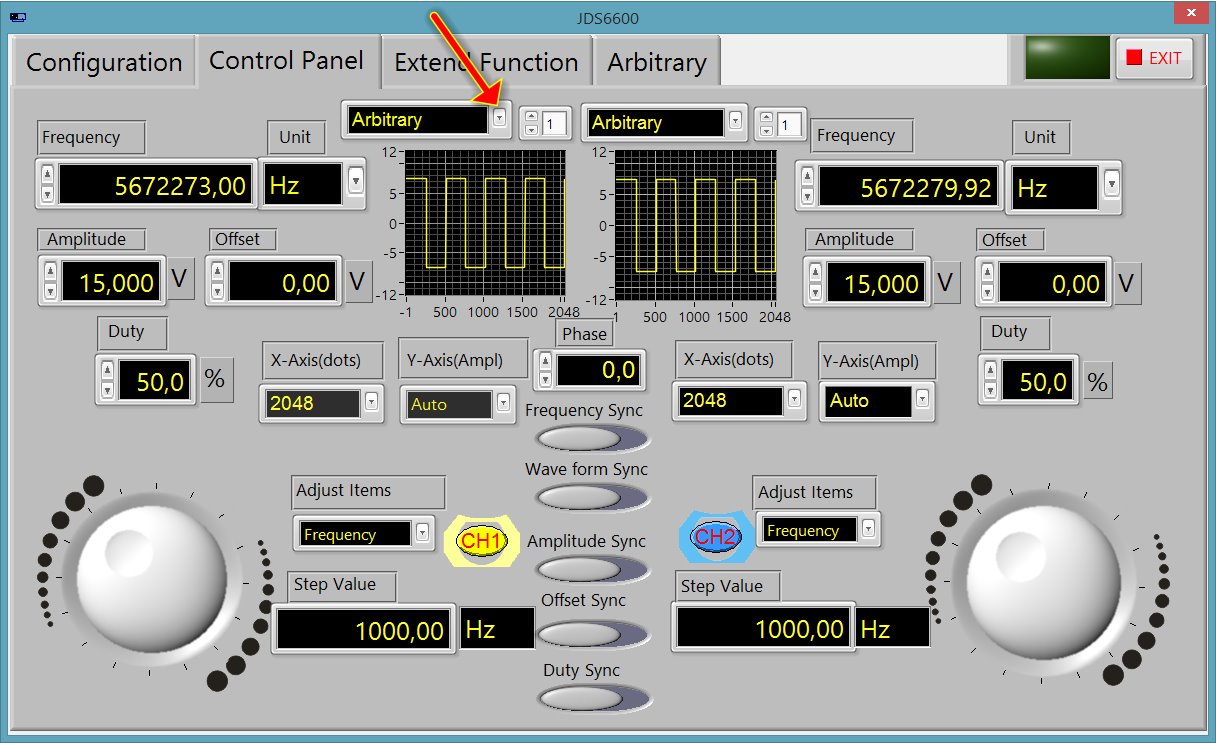This screenshot has width=1216, height=743.
Task: Click the Phase stepper arrows
Action: click(544, 370)
